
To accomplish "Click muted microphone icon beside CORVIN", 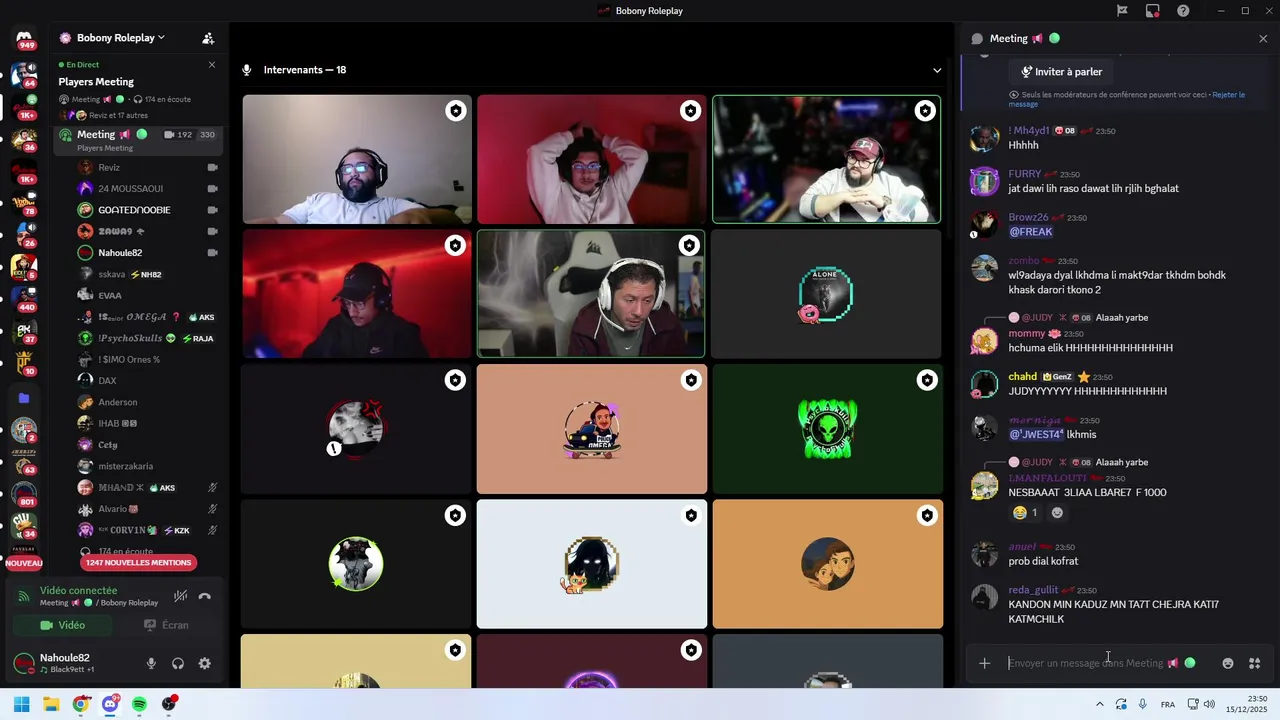I will pyautogui.click(x=212, y=530).
